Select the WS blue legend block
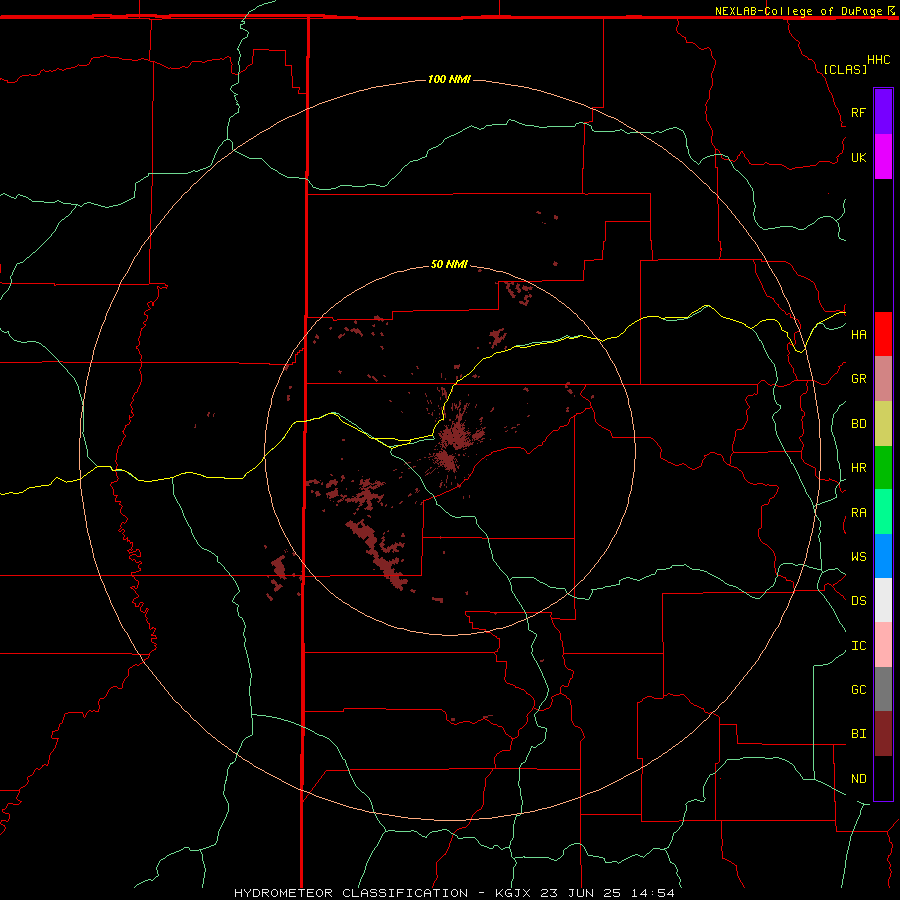The height and width of the screenshot is (900, 900). click(883, 556)
